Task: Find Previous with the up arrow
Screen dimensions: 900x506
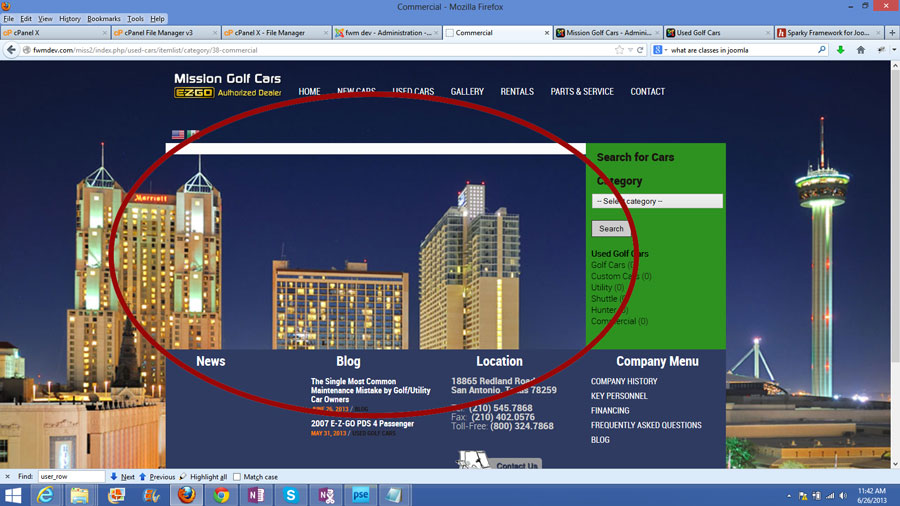Action: coord(157,477)
